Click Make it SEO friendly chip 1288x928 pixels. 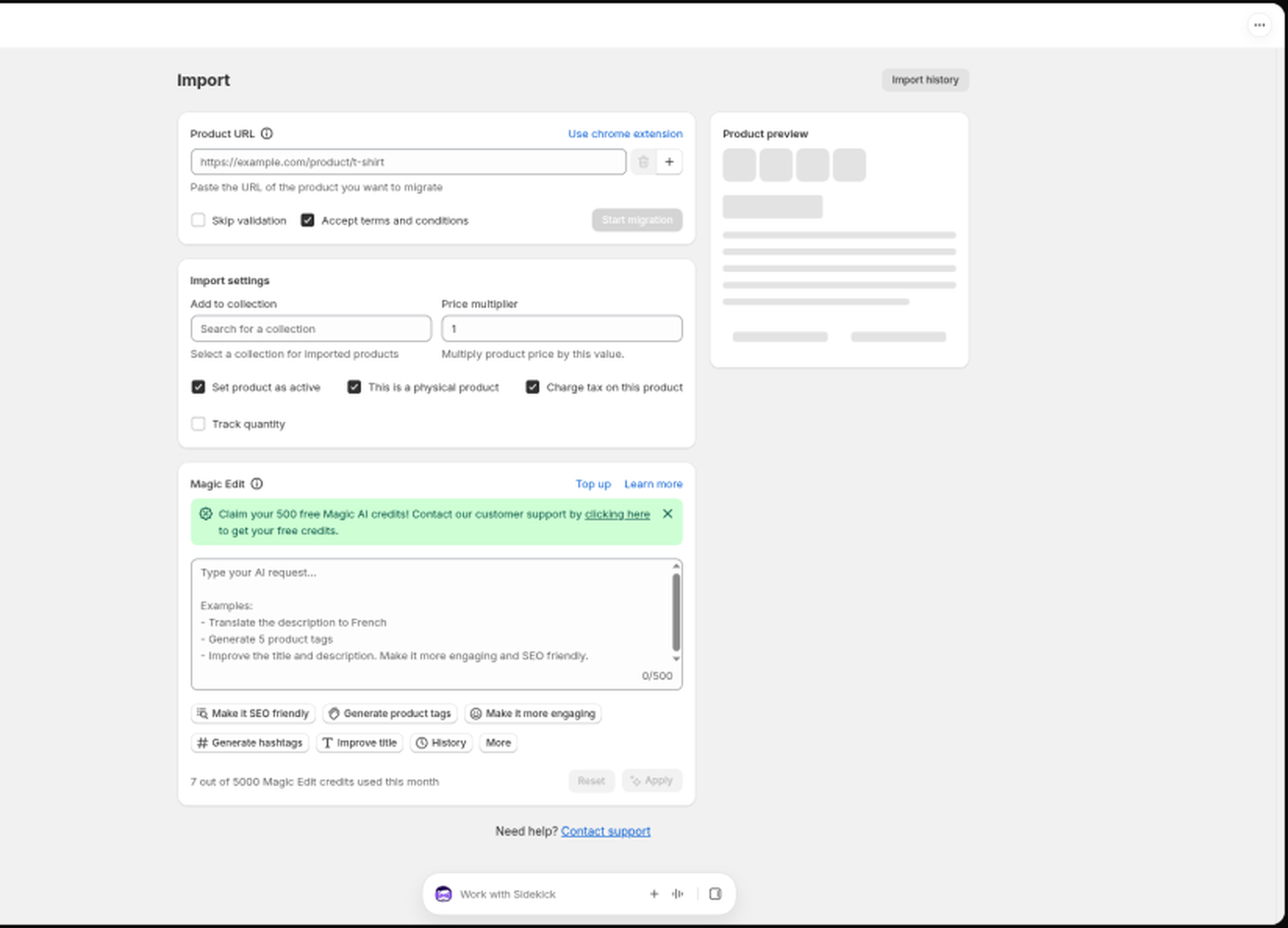[253, 713]
